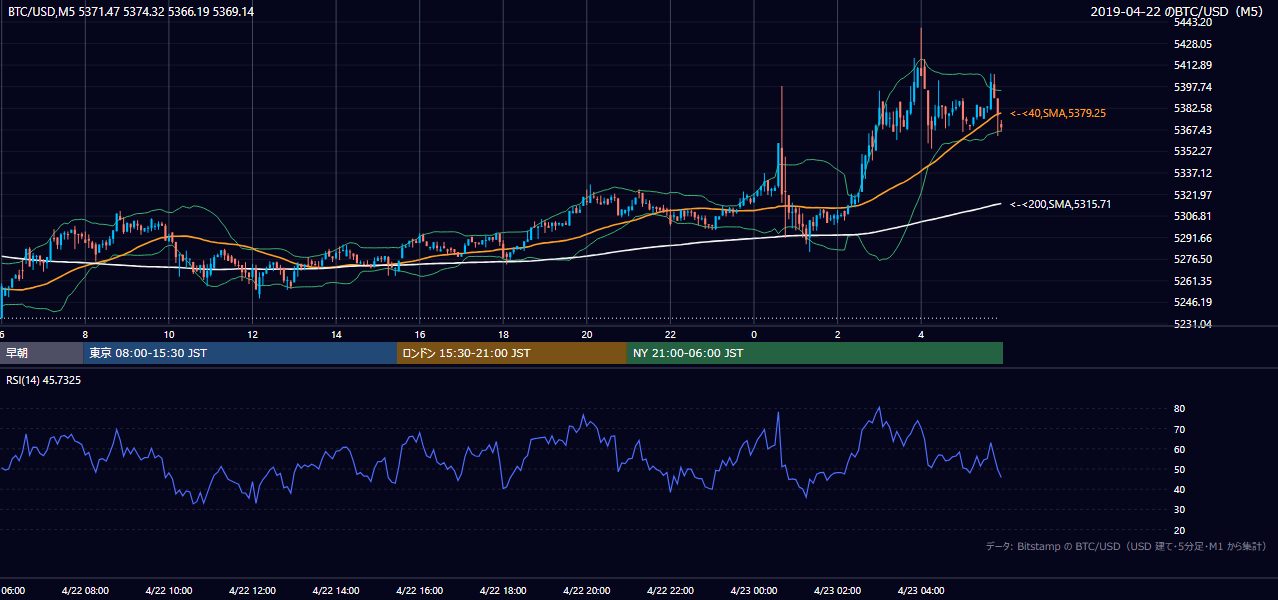This screenshot has height=600, width=1278.
Task: Select the 200 SMA 5315.71 label
Action: (x=1061, y=204)
